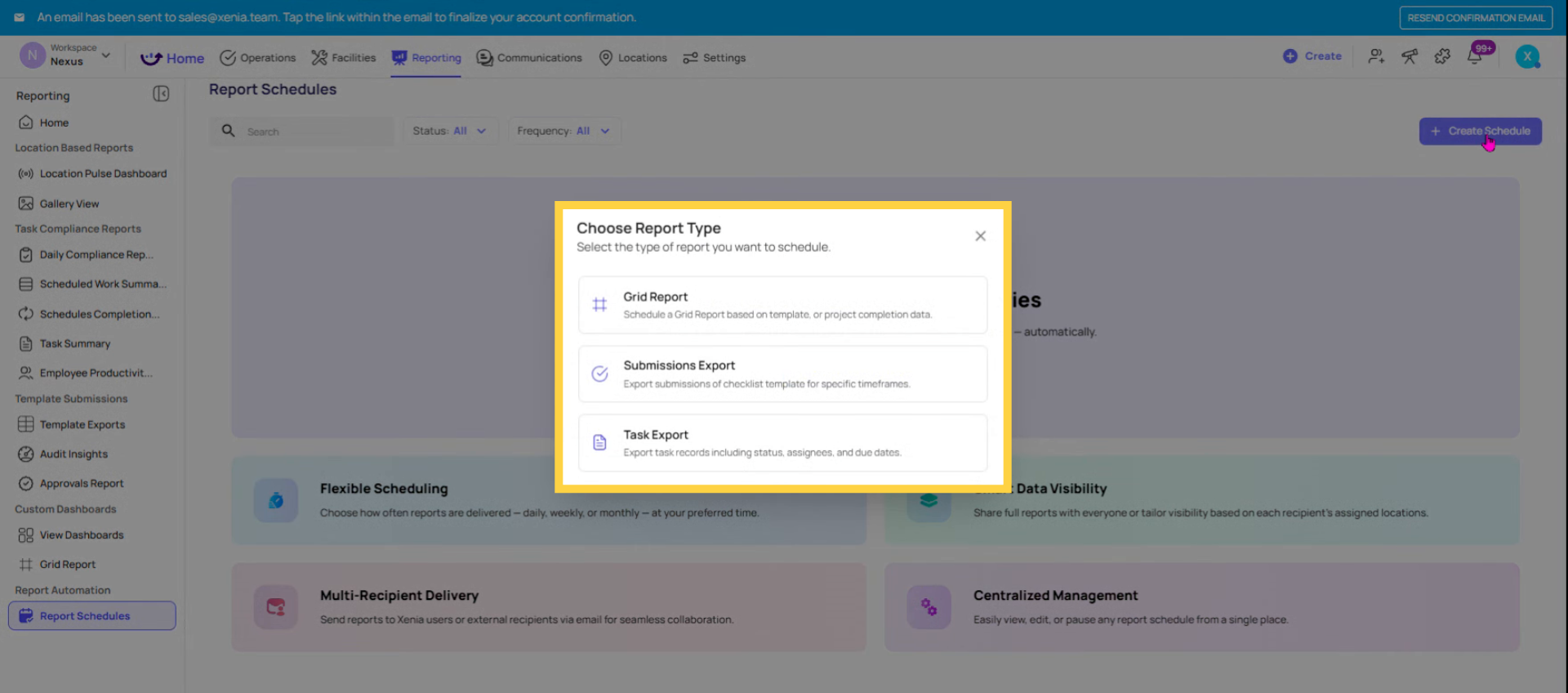Click the Data Visibility card icon

pyautogui.click(x=929, y=500)
